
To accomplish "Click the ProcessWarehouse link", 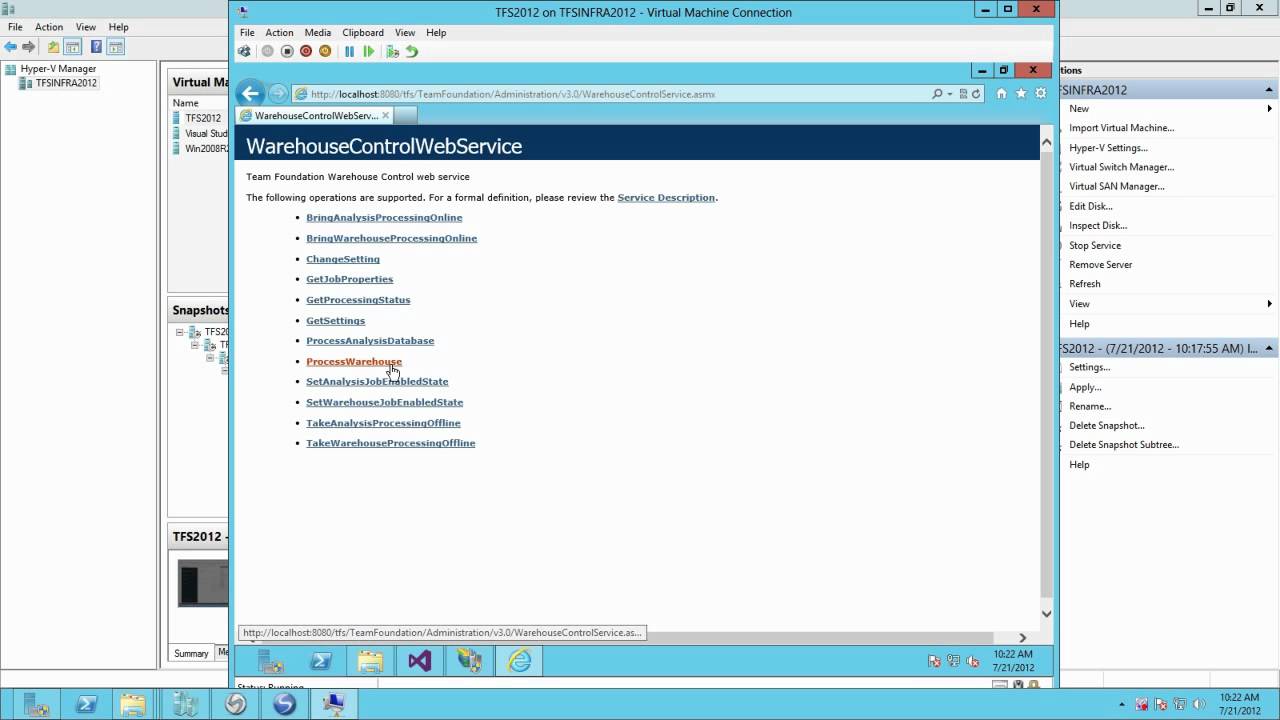I will pyautogui.click(x=354, y=362).
